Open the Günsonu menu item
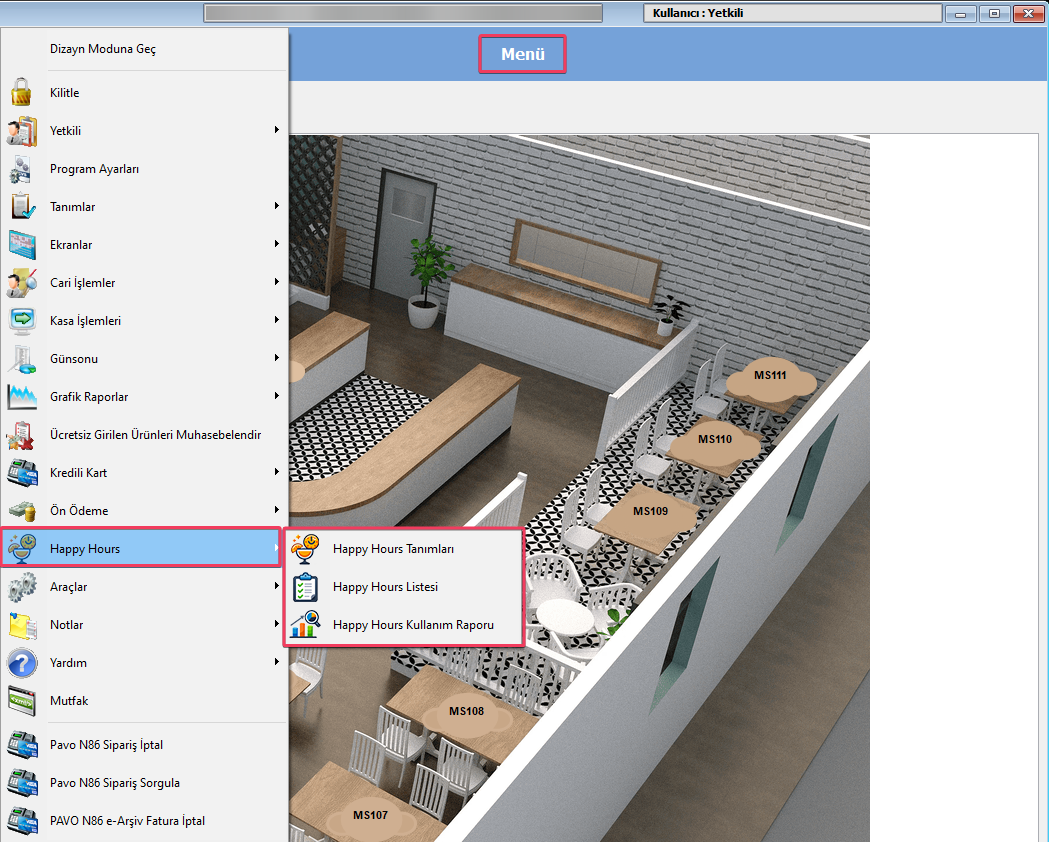Image resolution: width=1049 pixels, height=842 pixels. coord(74,359)
